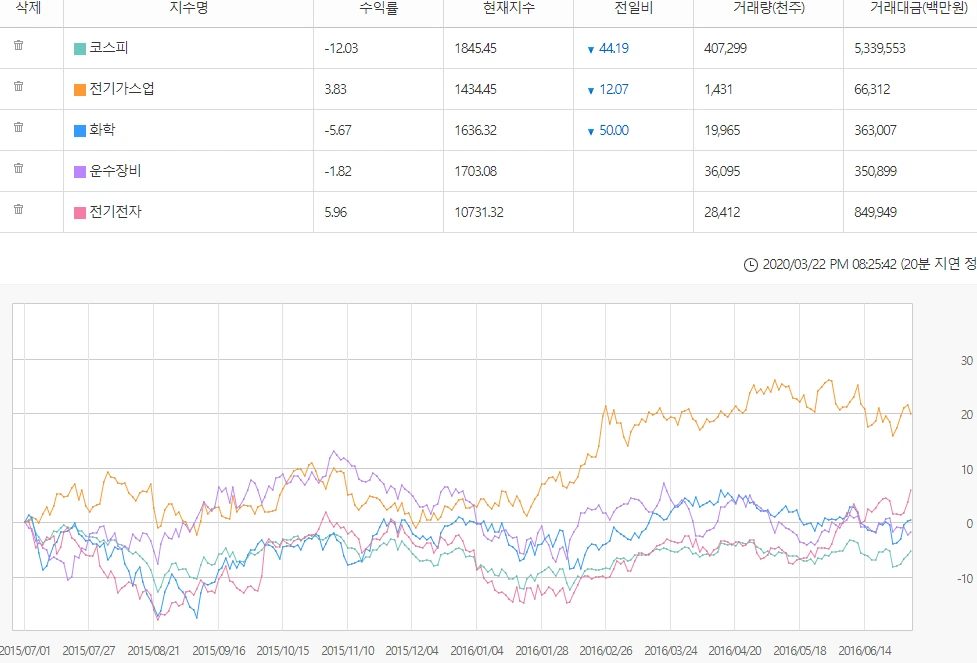Click trading volume 407,299
977x663 pixels.
pyautogui.click(x=725, y=49)
